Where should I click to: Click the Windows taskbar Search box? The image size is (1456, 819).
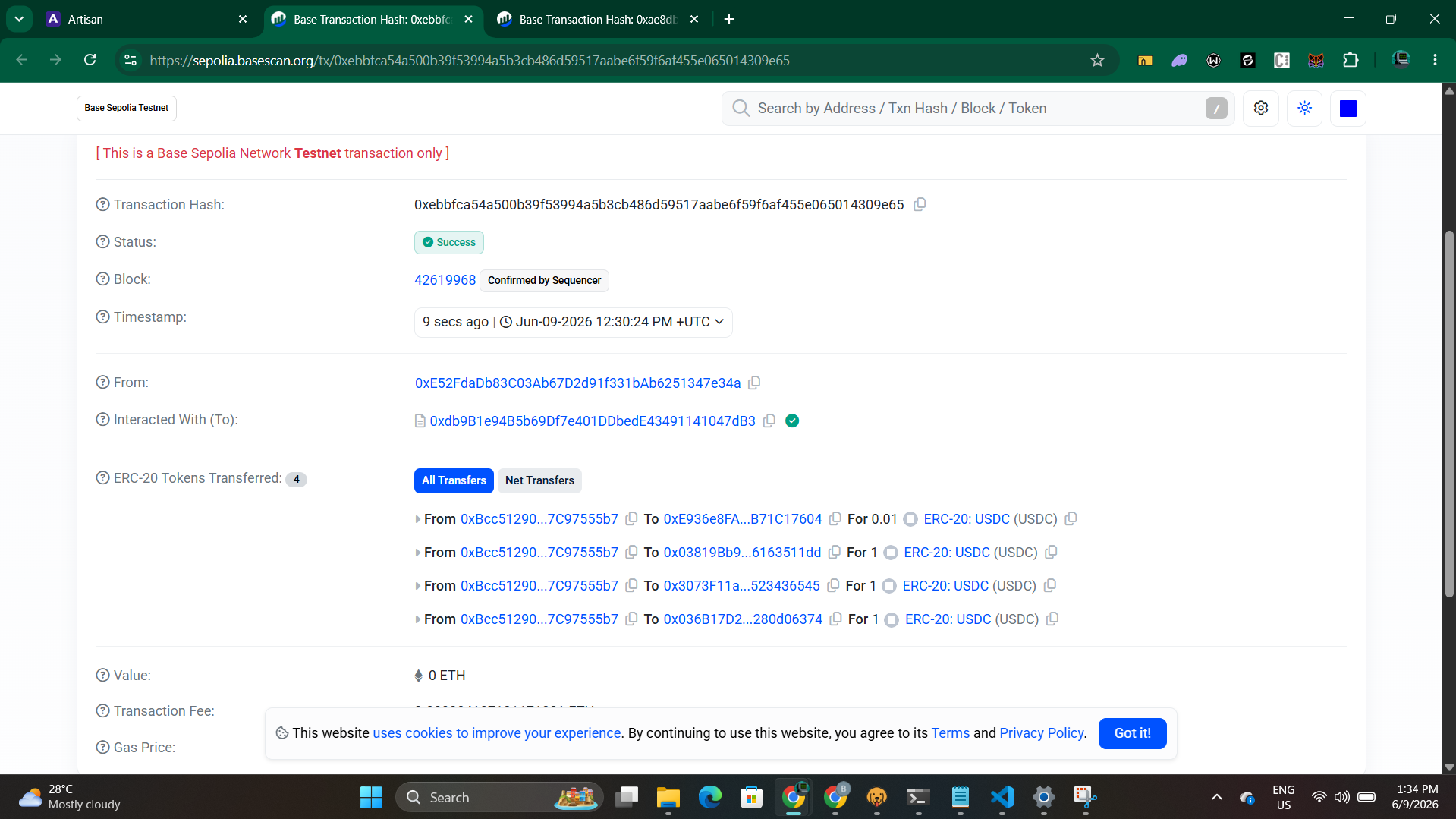pyautogui.click(x=499, y=797)
